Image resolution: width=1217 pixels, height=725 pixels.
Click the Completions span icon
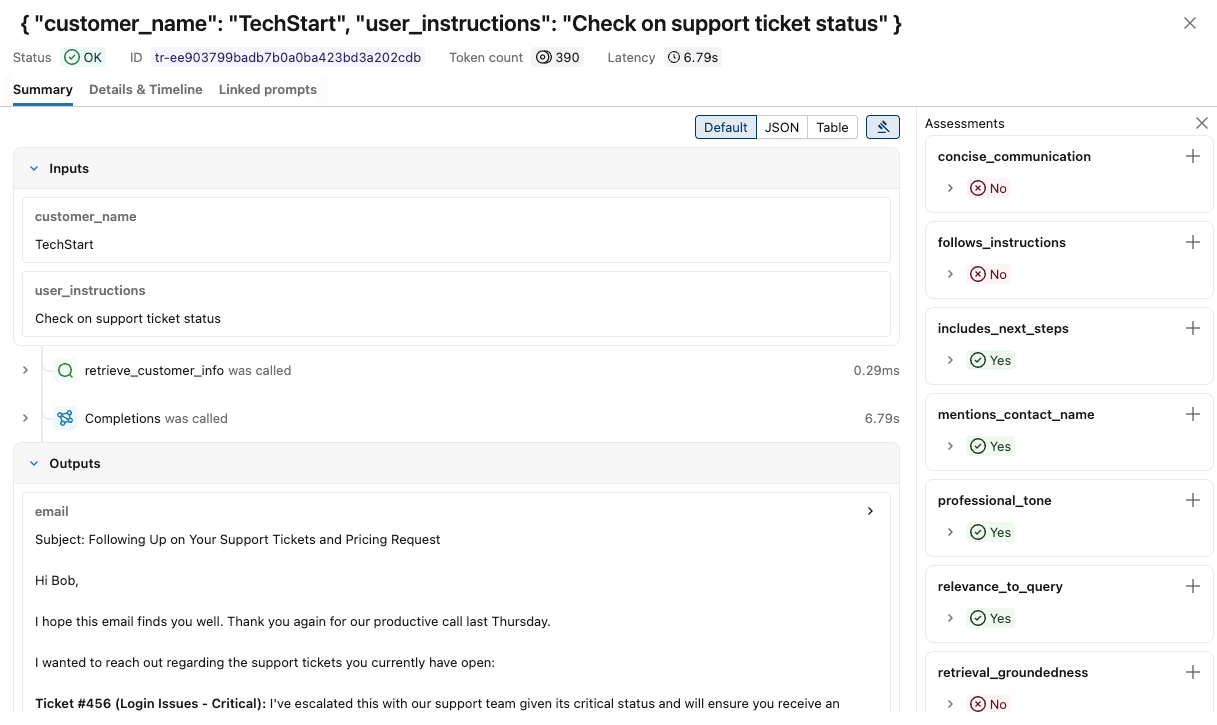click(66, 418)
